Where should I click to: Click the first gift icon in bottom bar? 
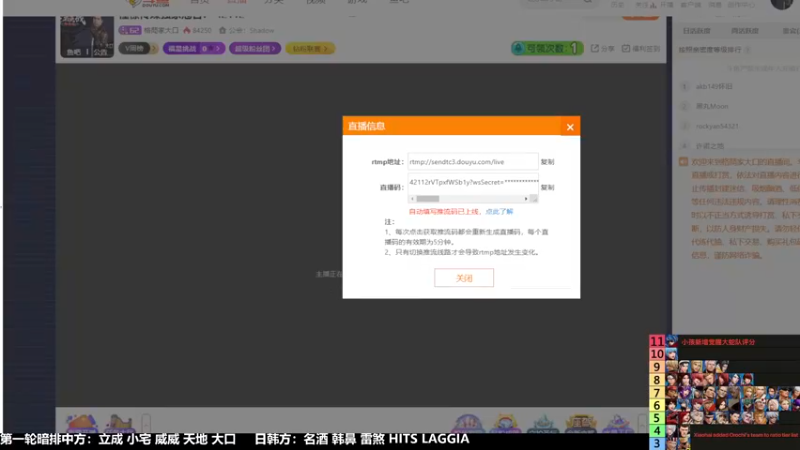(x=82, y=423)
